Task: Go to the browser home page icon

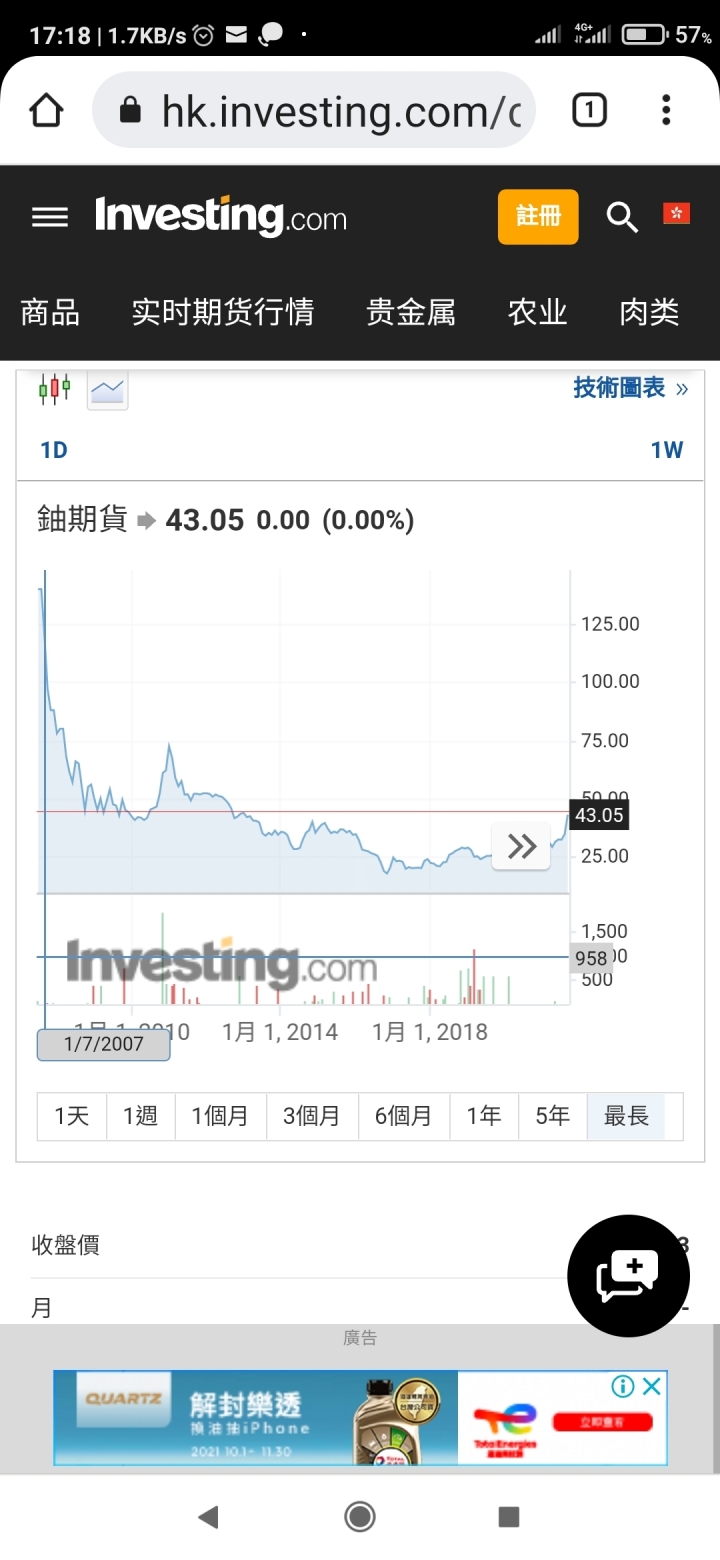Action: 47,110
